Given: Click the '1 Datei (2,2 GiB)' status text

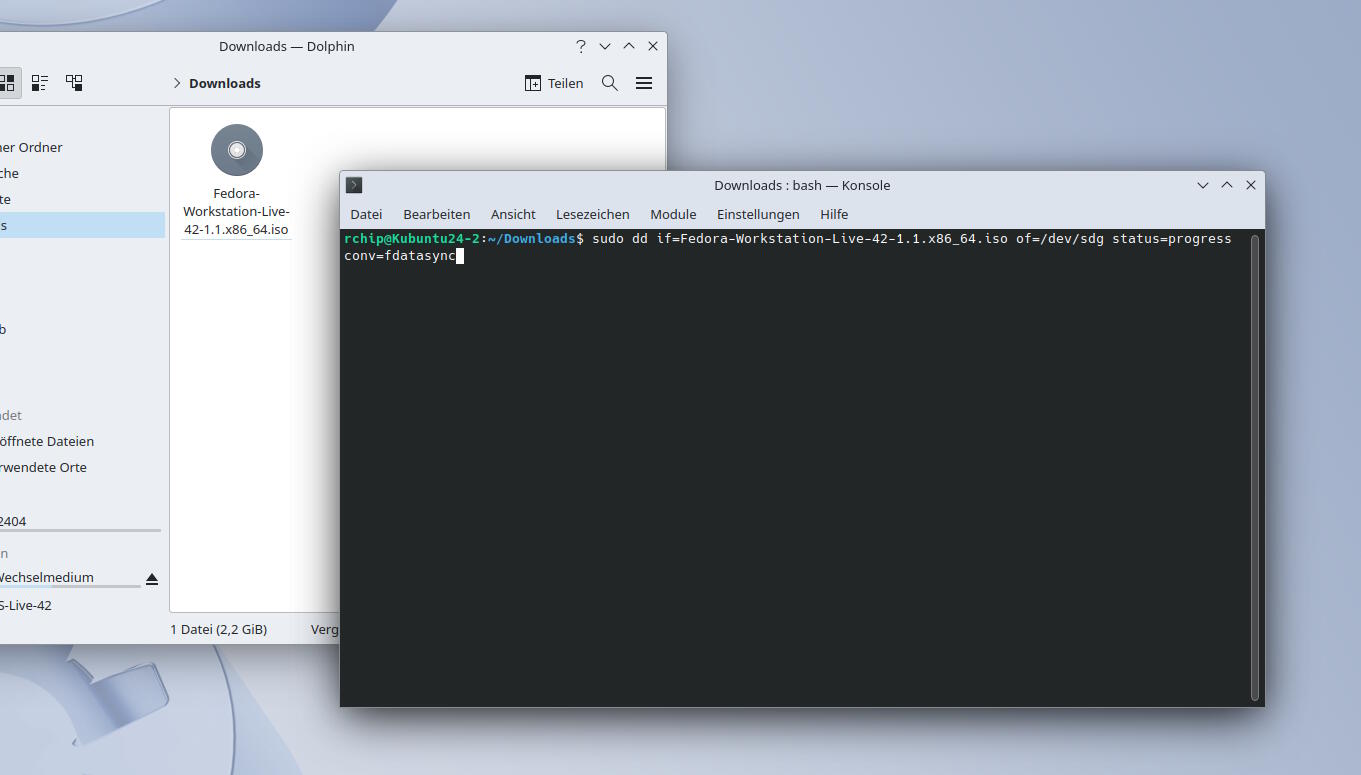Looking at the screenshot, I should point(219,629).
